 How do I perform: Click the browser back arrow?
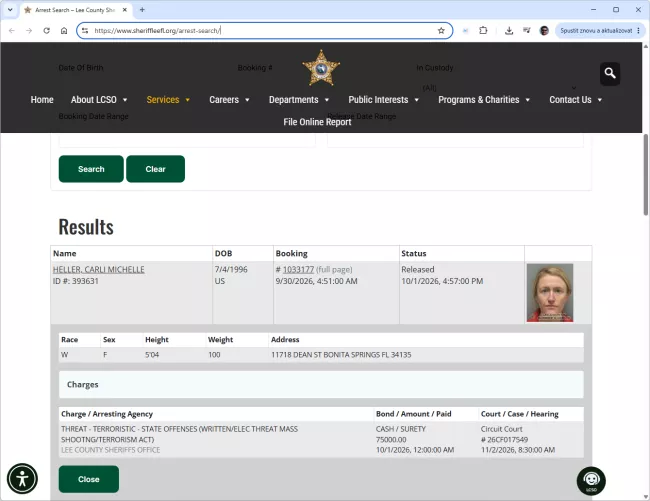click(x=12, y=31)
